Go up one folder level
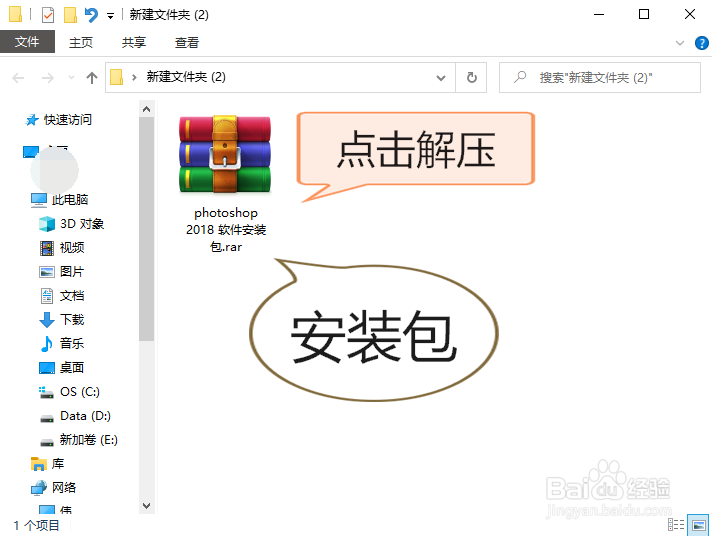Screen dimensions: 712x536 coord(92,78)
